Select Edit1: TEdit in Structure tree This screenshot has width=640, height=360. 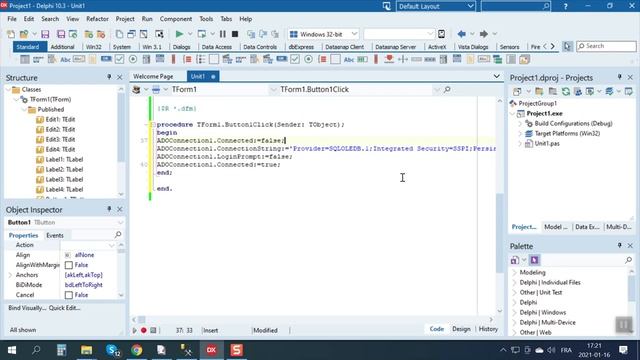click(x=60, y=120)
